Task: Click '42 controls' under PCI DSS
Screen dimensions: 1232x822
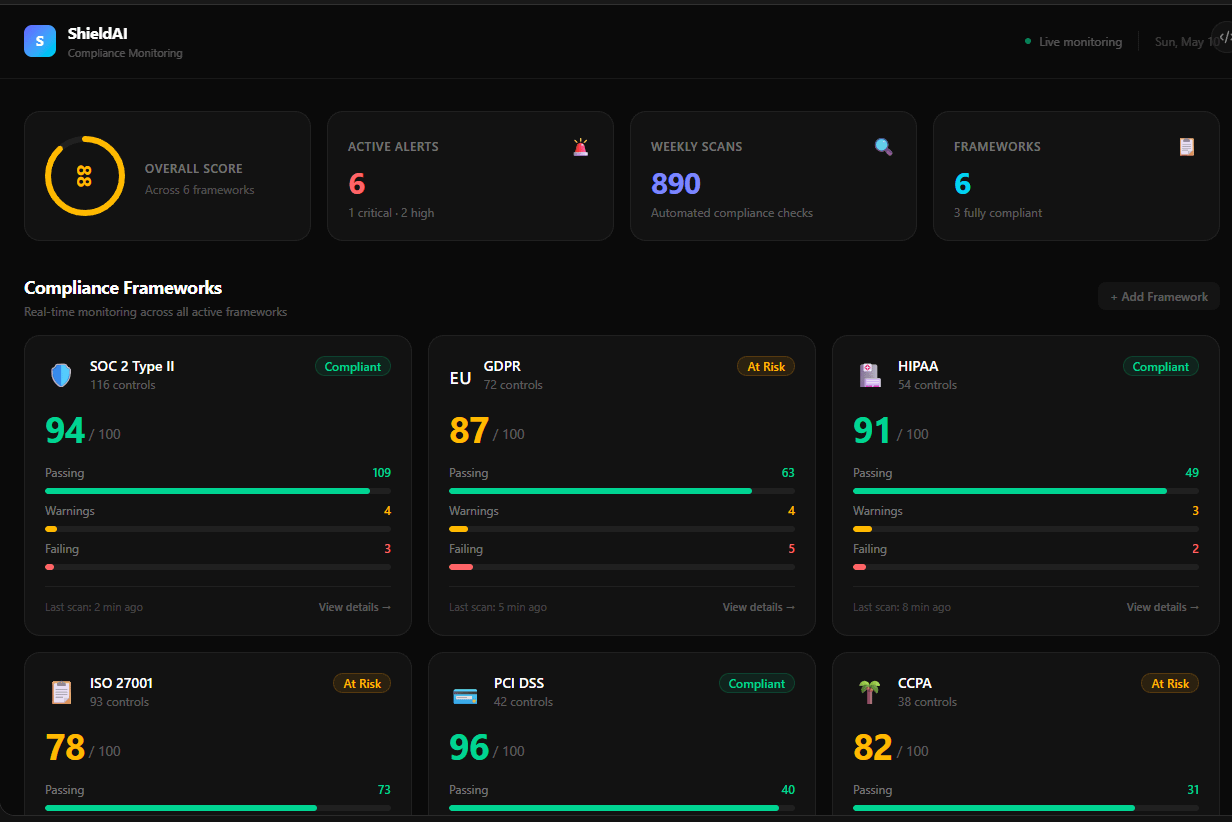Action: tap(523, 702)
